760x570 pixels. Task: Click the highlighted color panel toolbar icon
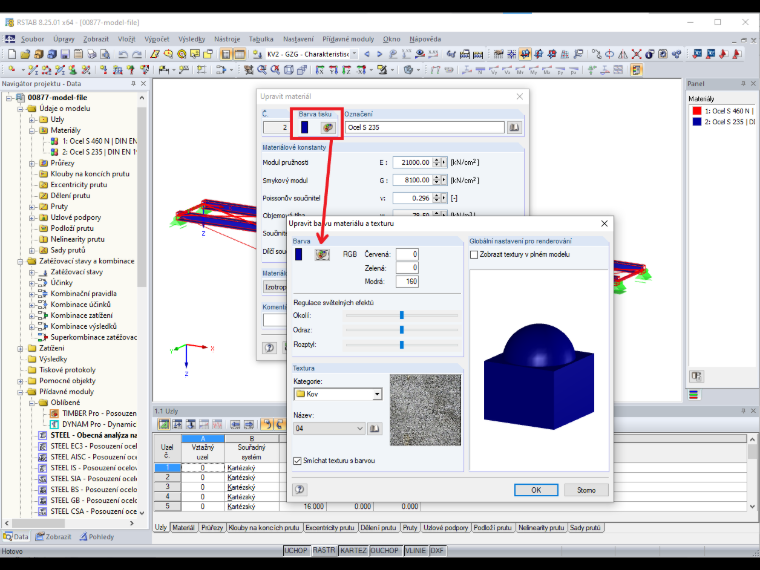(636, 70)
